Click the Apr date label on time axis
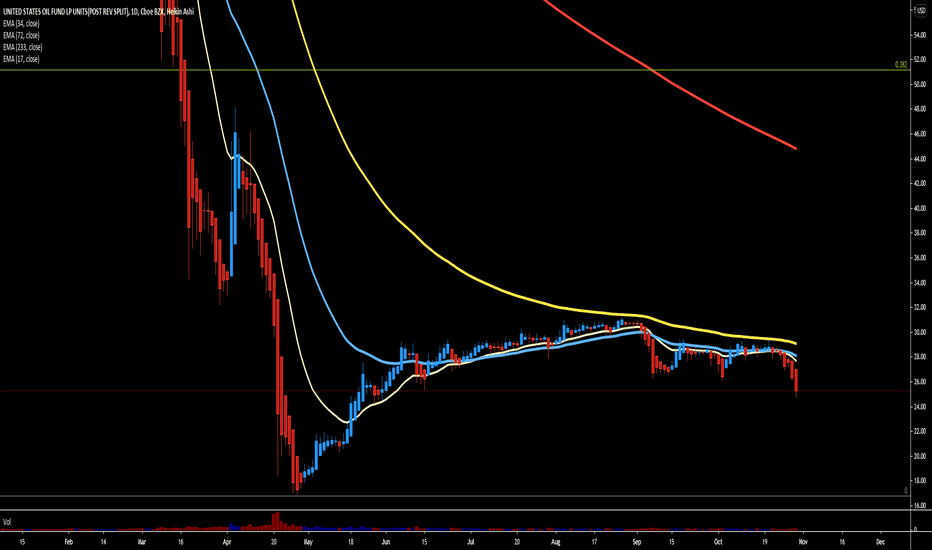Screen dimensions: 932x550 pyautogui.click(x=226, y=542)
